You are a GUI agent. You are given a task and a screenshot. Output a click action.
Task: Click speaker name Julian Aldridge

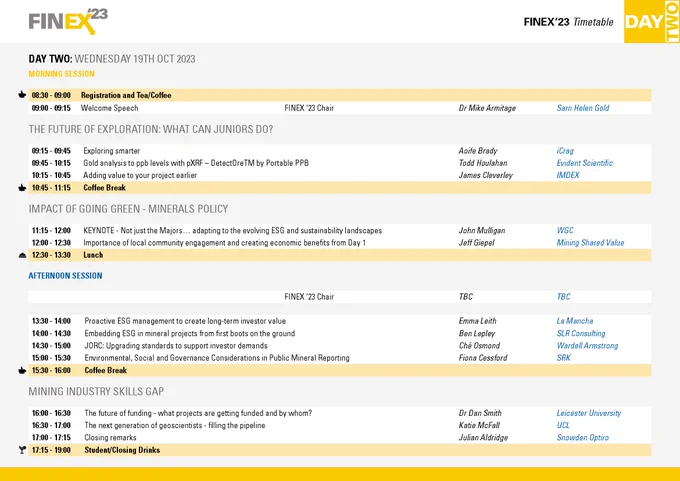[x=483, y=438]
